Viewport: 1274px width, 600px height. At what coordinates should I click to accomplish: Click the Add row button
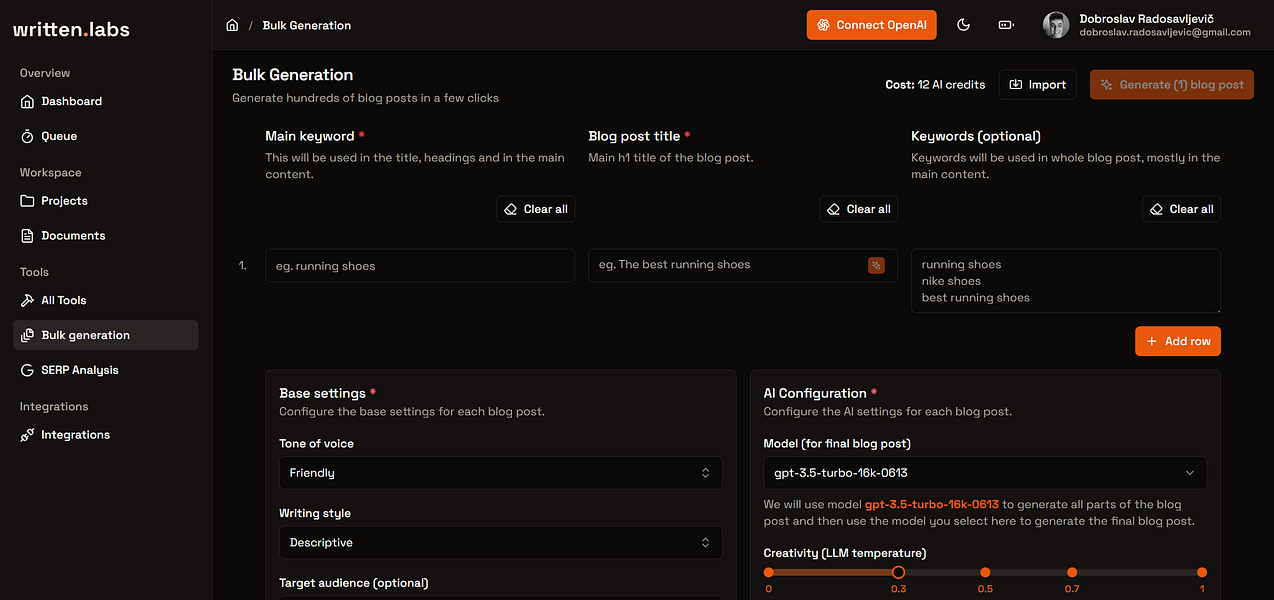tap(1178, 341)
